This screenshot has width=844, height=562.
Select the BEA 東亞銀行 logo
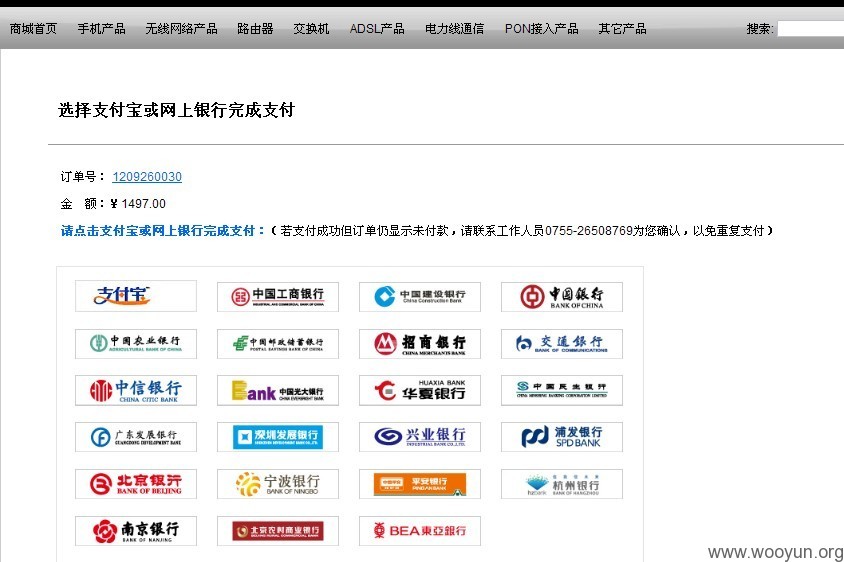[x=420, y=531]
